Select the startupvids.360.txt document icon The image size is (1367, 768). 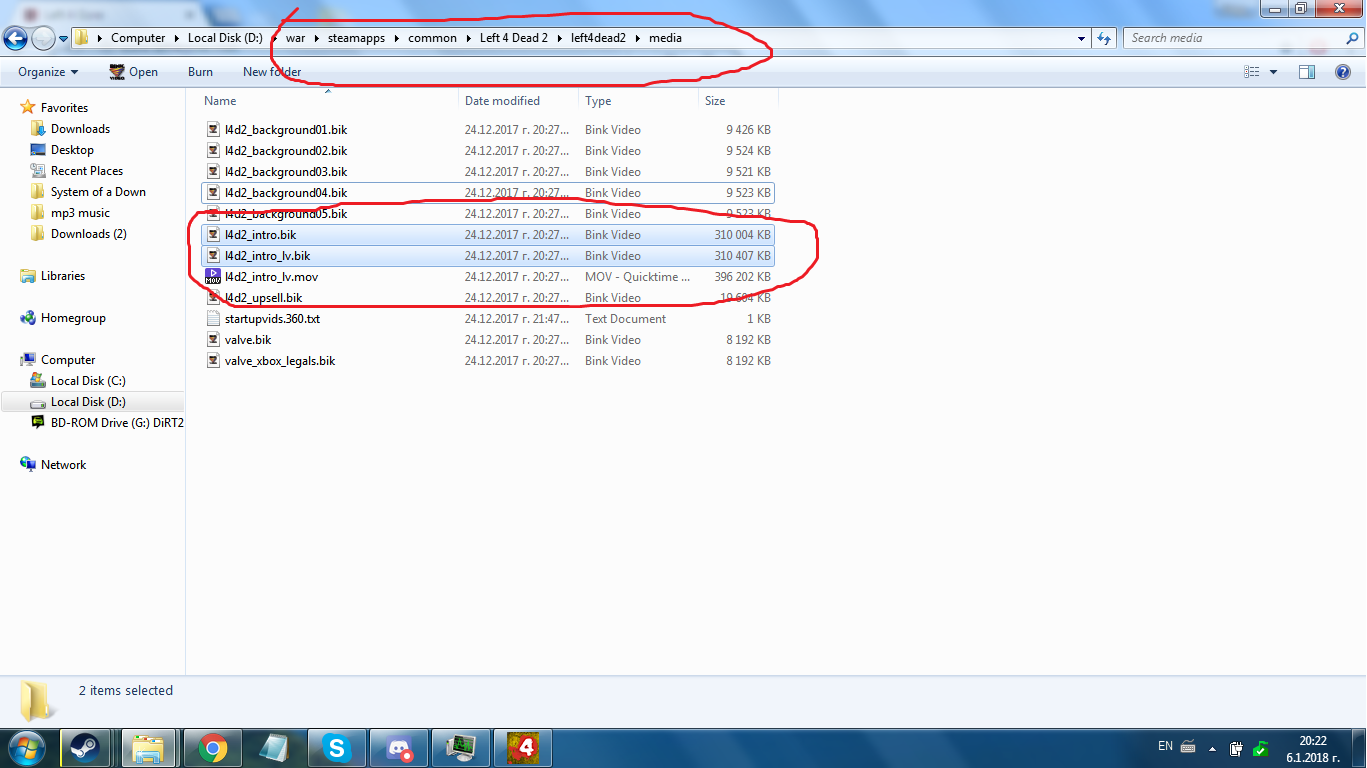[213, 319]
